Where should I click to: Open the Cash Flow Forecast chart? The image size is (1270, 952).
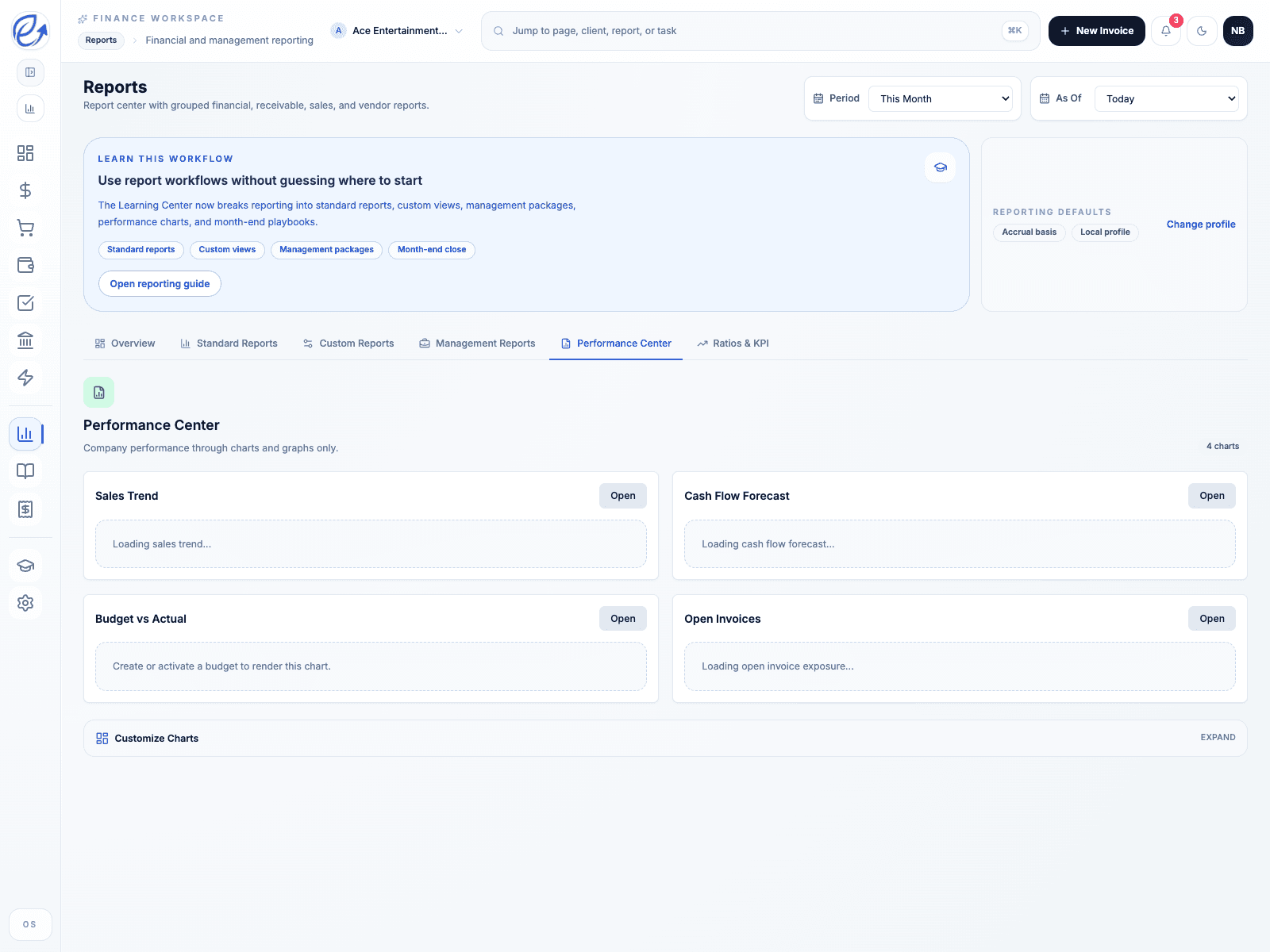1211,495
